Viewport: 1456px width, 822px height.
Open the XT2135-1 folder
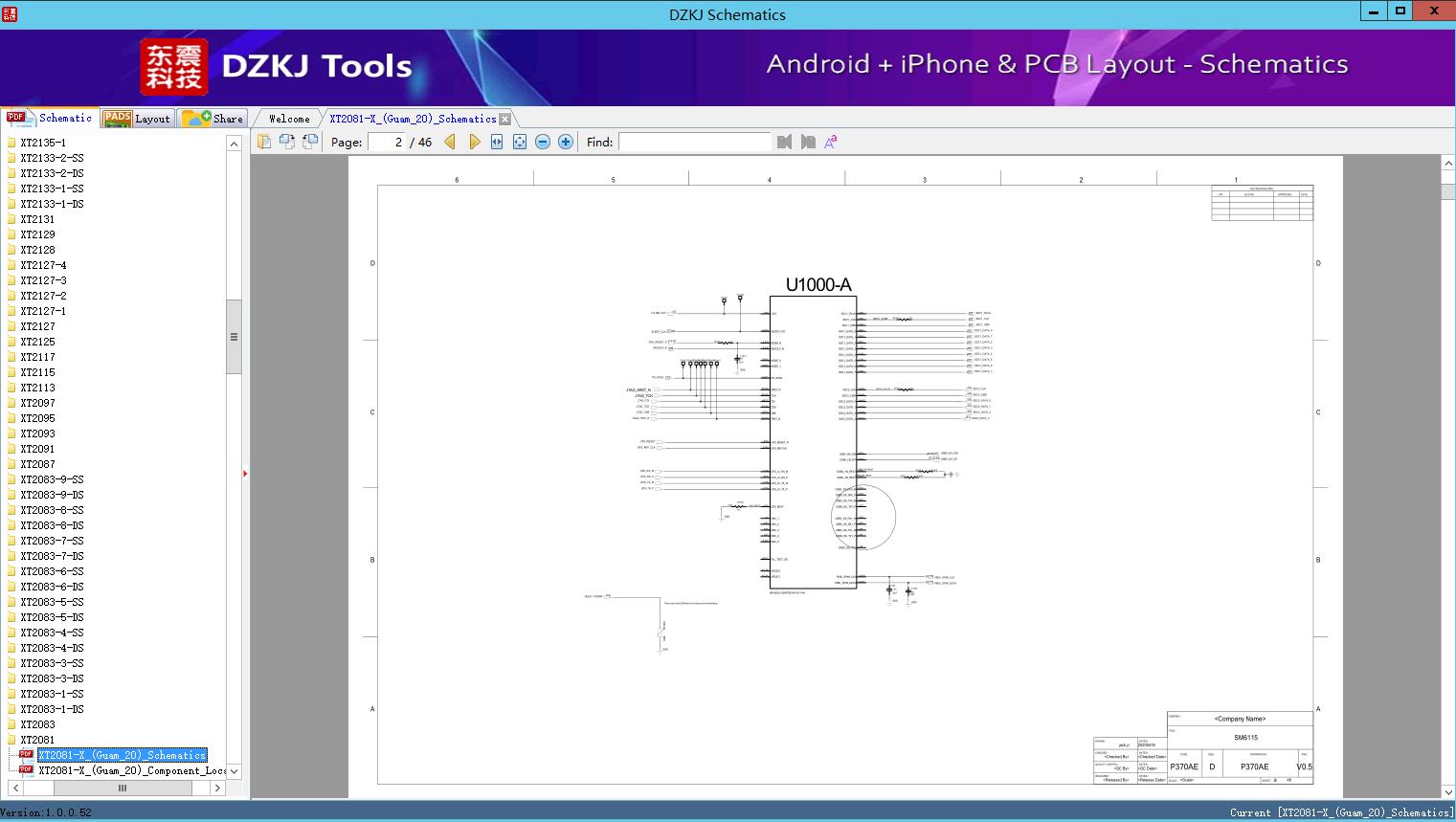43,143
